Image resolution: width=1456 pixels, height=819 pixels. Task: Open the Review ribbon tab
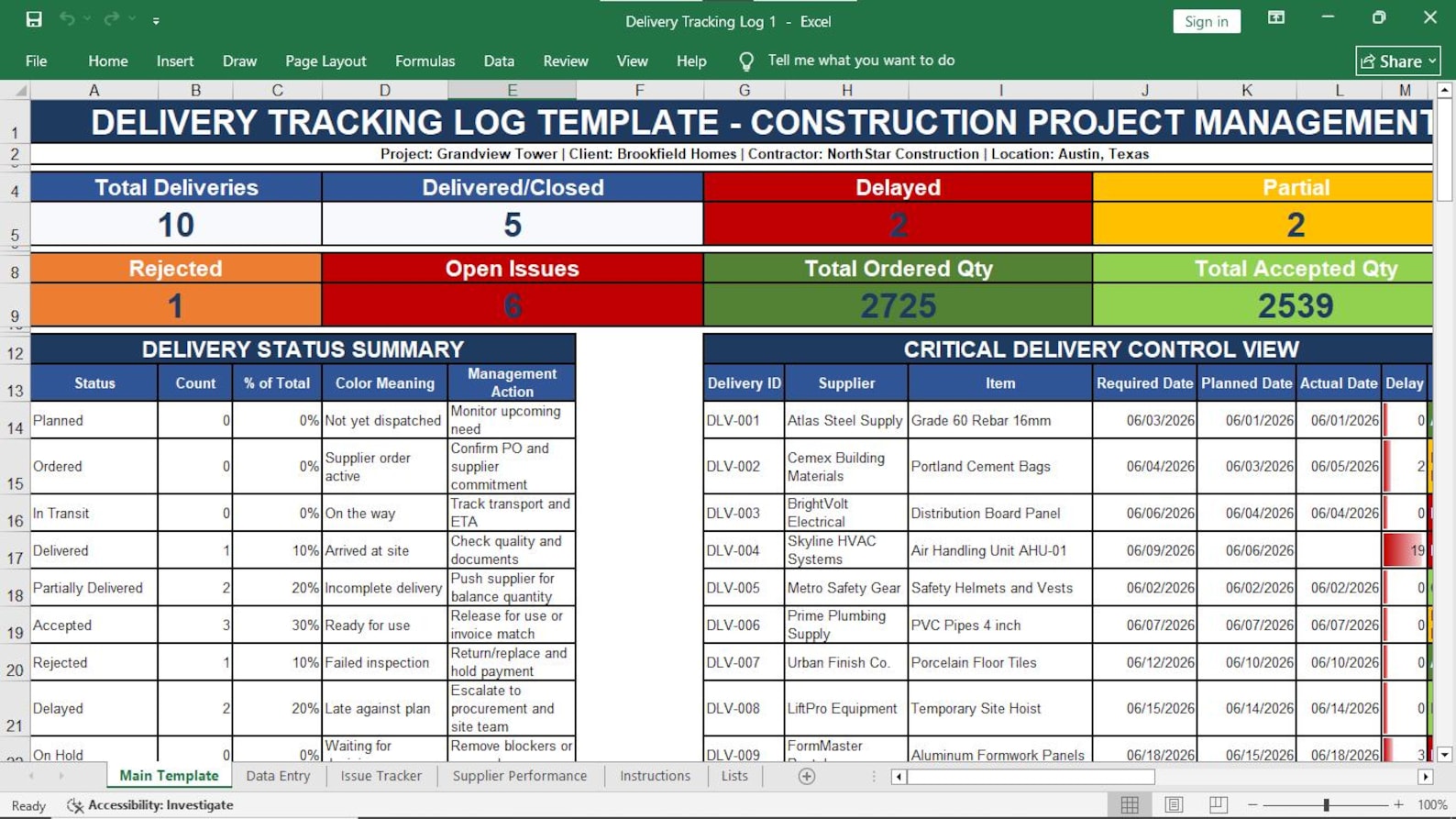tap(566, 61)
